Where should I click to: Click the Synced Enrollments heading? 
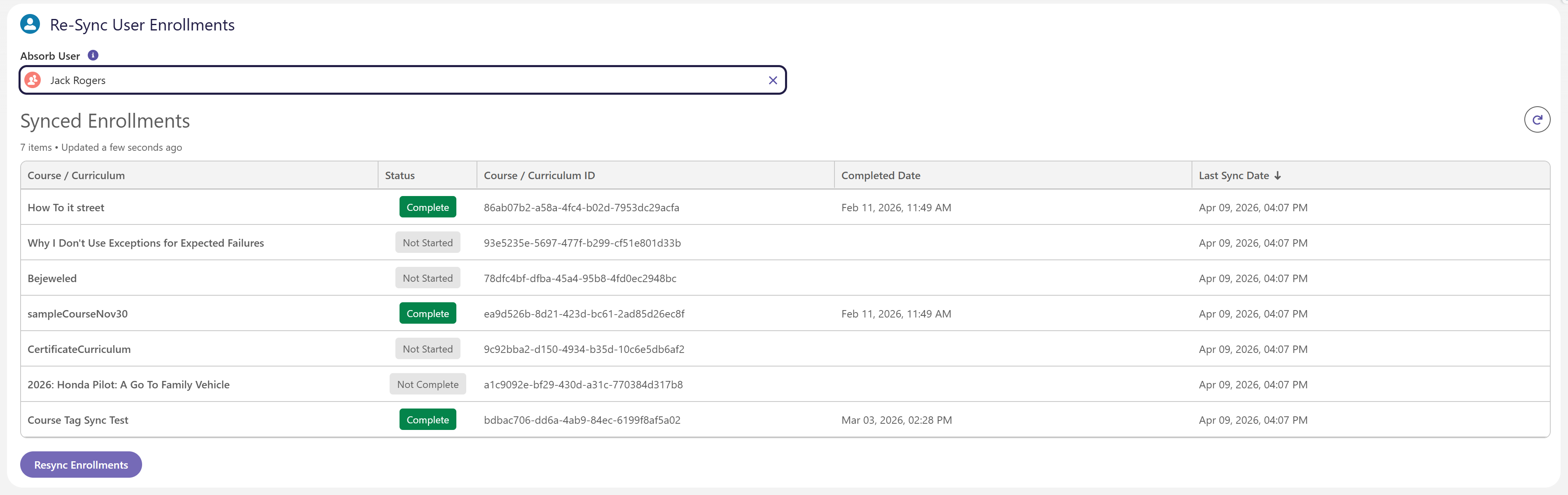click(105, 121)
